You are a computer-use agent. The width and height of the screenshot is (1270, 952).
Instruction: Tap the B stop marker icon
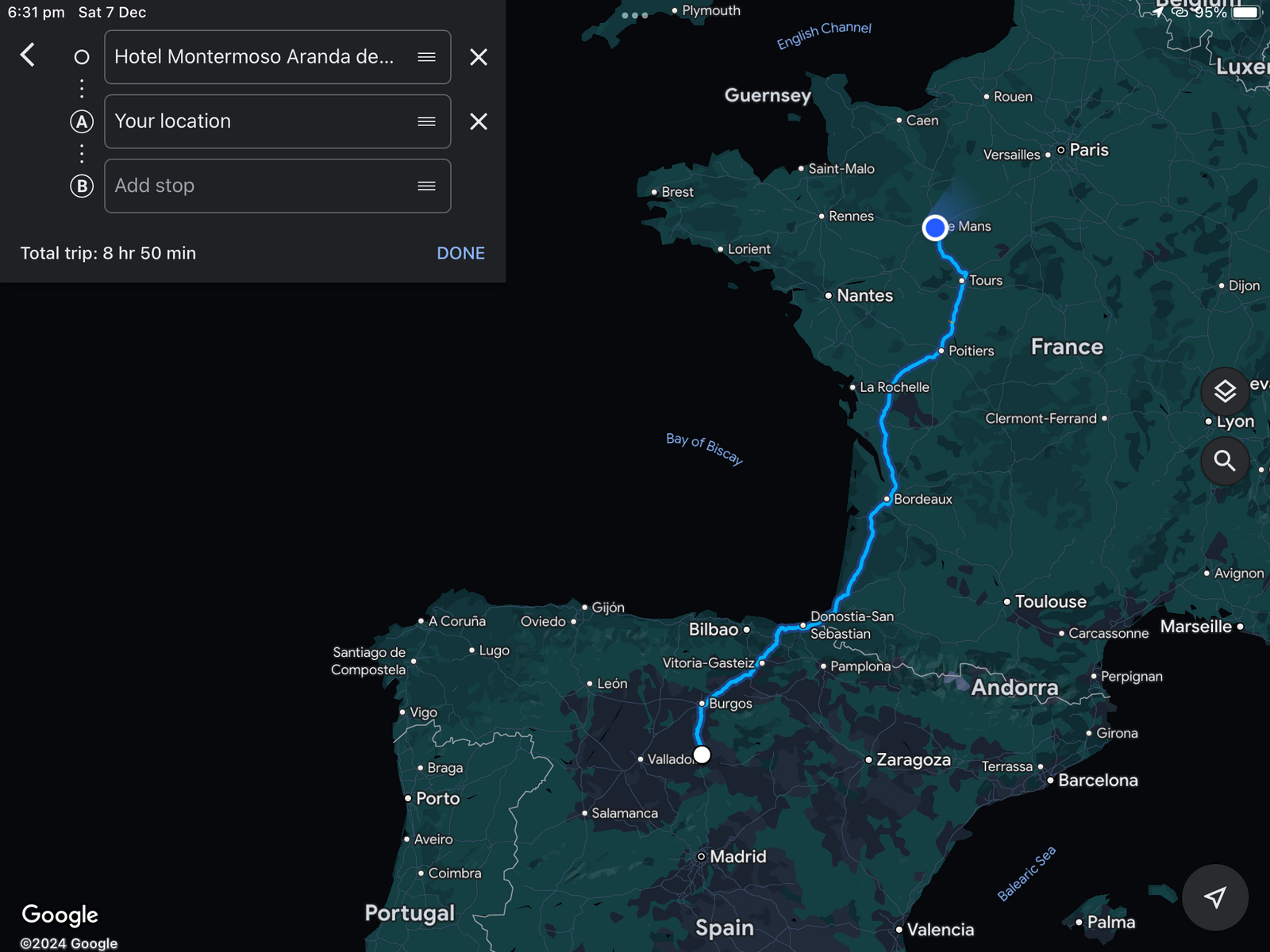point(82,186)
